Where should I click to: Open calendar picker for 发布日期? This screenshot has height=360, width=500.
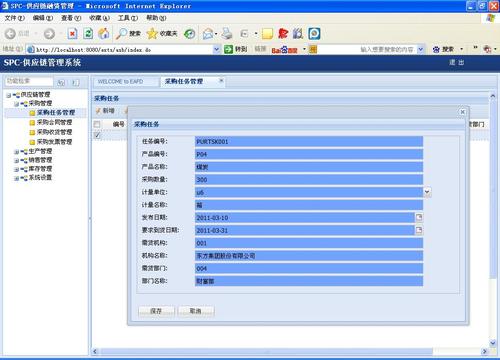[x=419, y=217]
